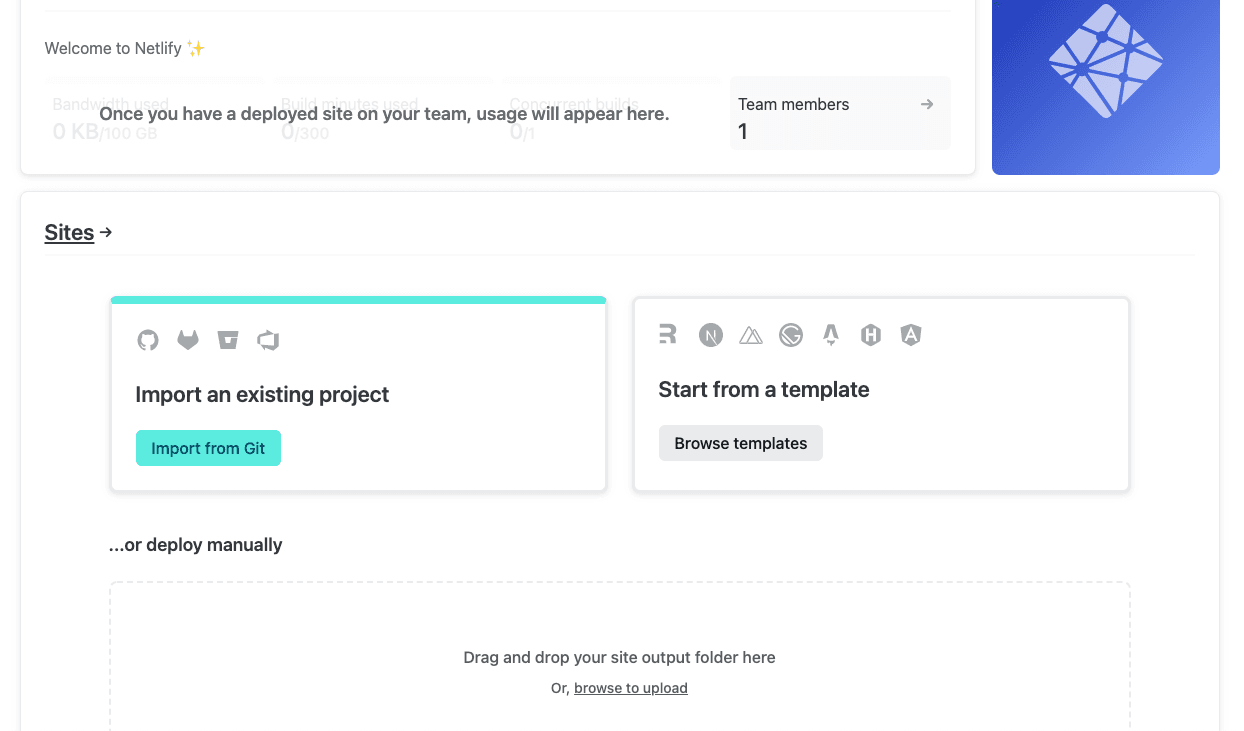1244x731 pixels.
Task: Click the Import from Git button
Action: tap(208, 448)
